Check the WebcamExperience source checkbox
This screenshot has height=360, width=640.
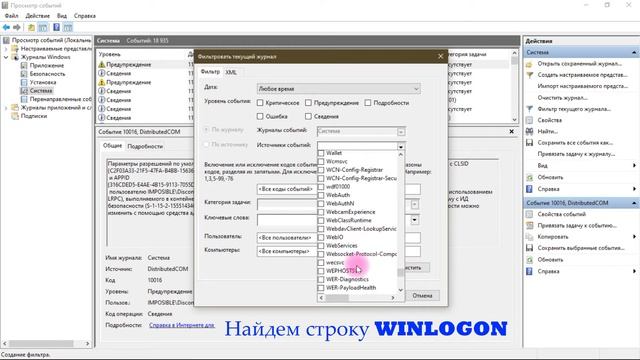tap(321, 212)
